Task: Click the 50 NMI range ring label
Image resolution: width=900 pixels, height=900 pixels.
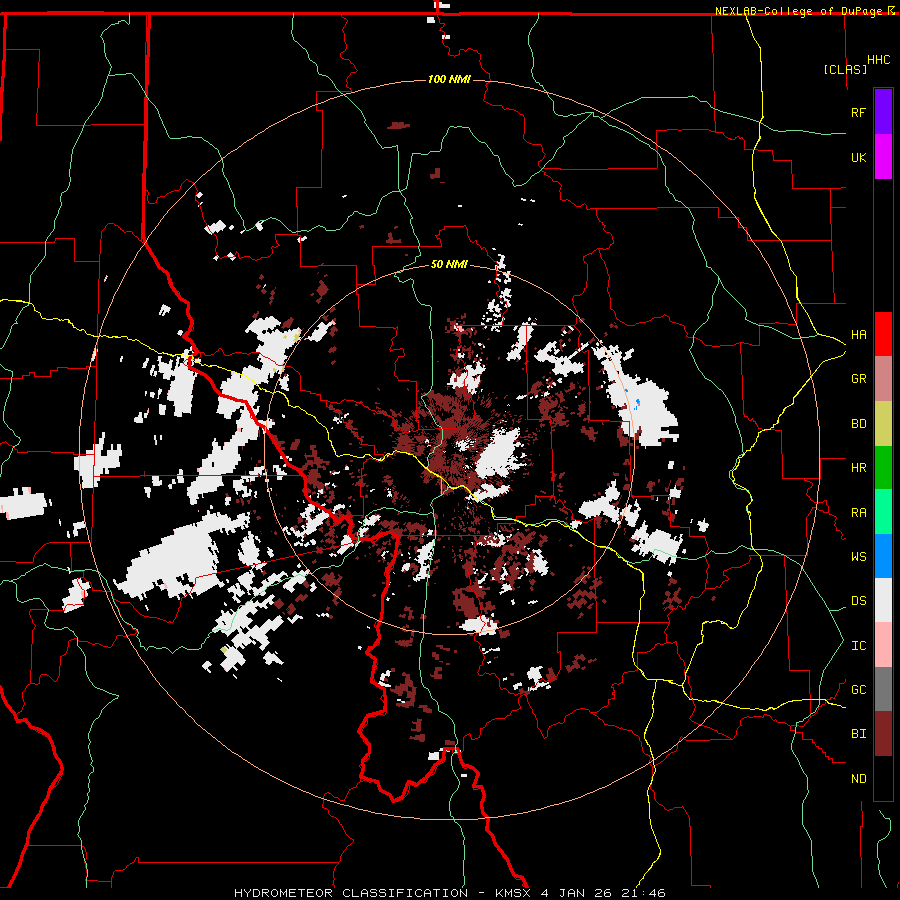Action: pos(449,264)
